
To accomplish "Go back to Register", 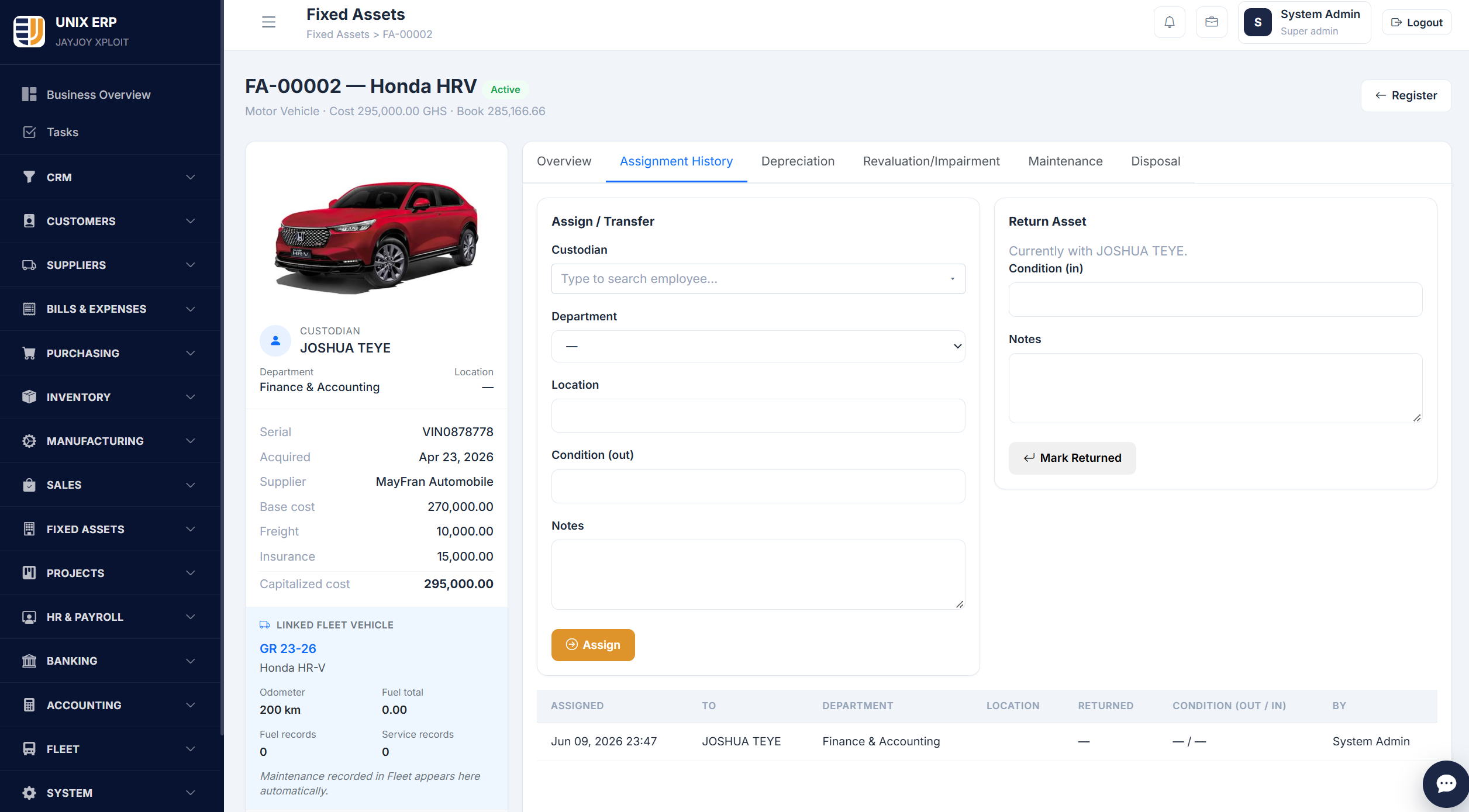I will click(1406, 95).
